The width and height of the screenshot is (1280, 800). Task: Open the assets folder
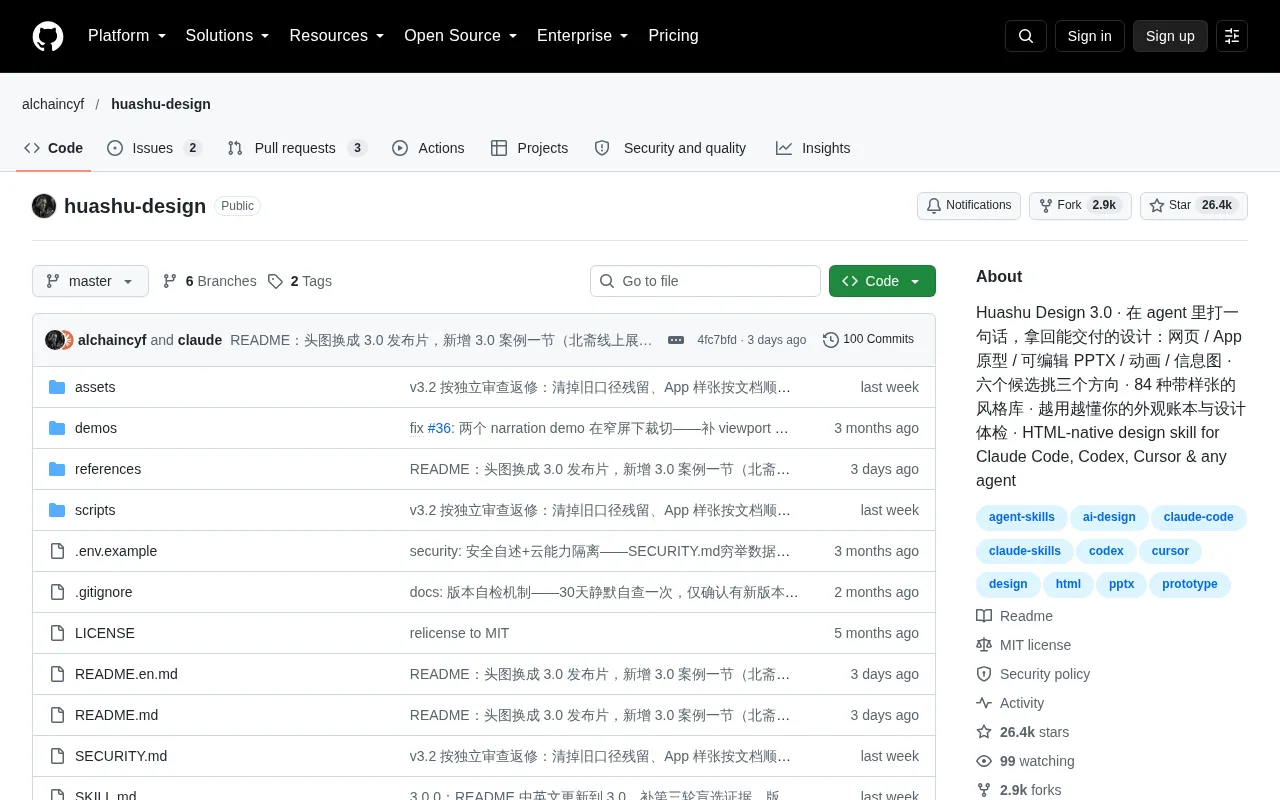pyautogui.click(x=95, y=387)
